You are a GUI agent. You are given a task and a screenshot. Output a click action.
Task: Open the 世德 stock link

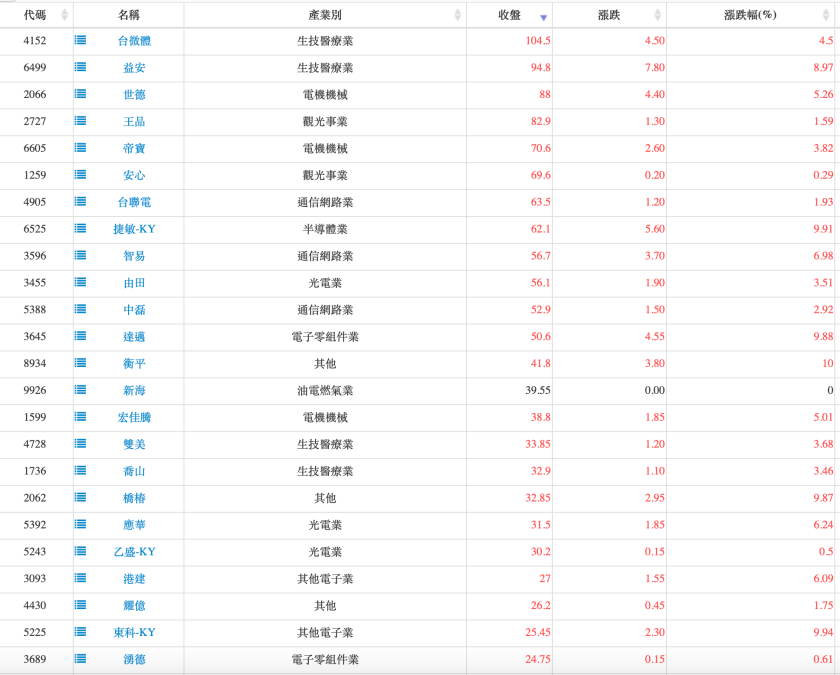pyautogui.click(x=134, y=94)
